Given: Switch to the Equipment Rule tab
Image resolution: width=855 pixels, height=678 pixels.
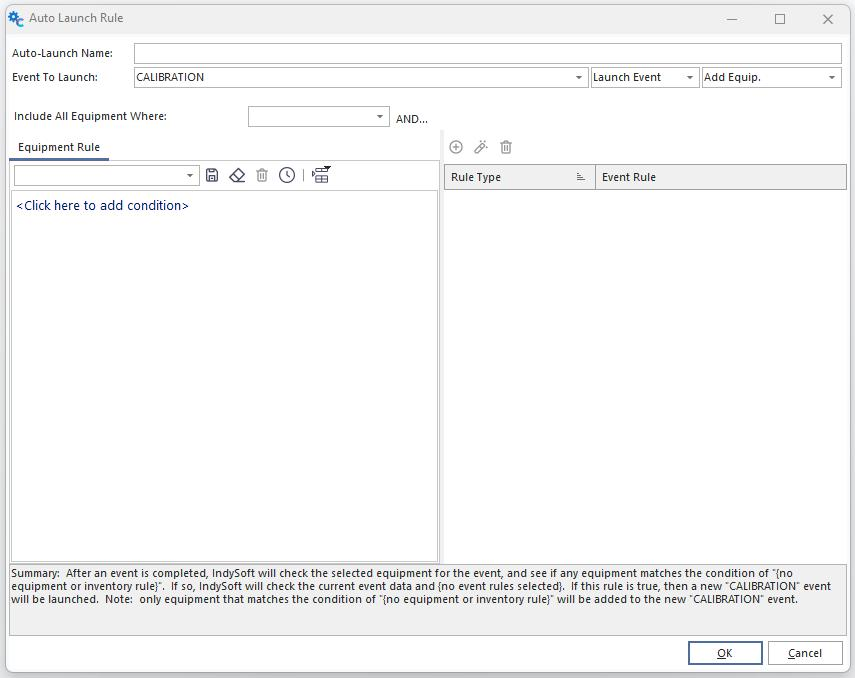Looking at the screenshot, I should tap(59, 147).
